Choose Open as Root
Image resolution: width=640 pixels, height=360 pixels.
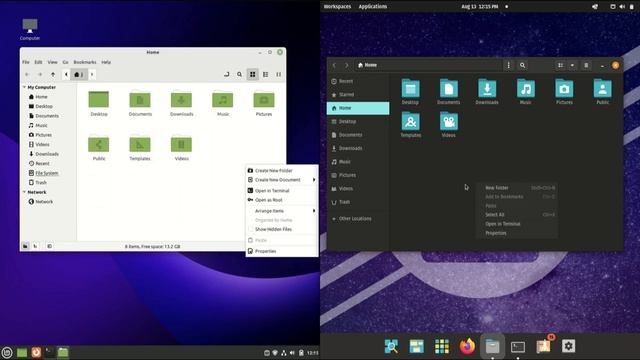[x=282, y=200]
